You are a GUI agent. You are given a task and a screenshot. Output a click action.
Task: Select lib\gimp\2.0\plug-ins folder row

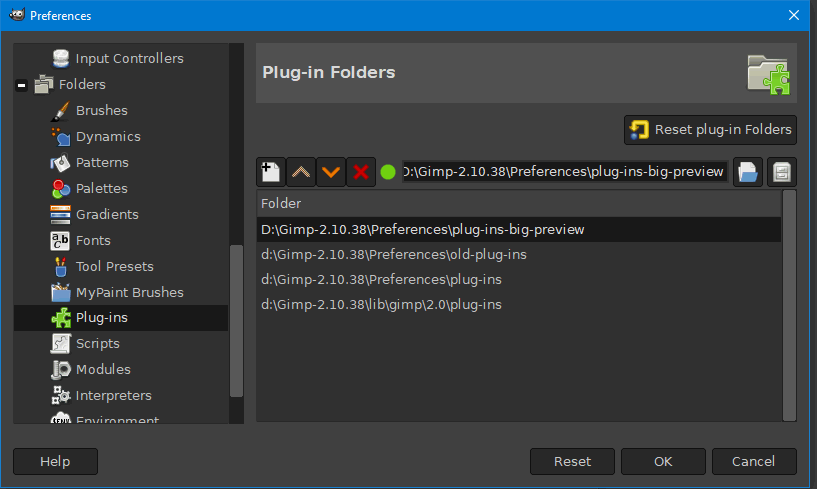tap(518, 304)
